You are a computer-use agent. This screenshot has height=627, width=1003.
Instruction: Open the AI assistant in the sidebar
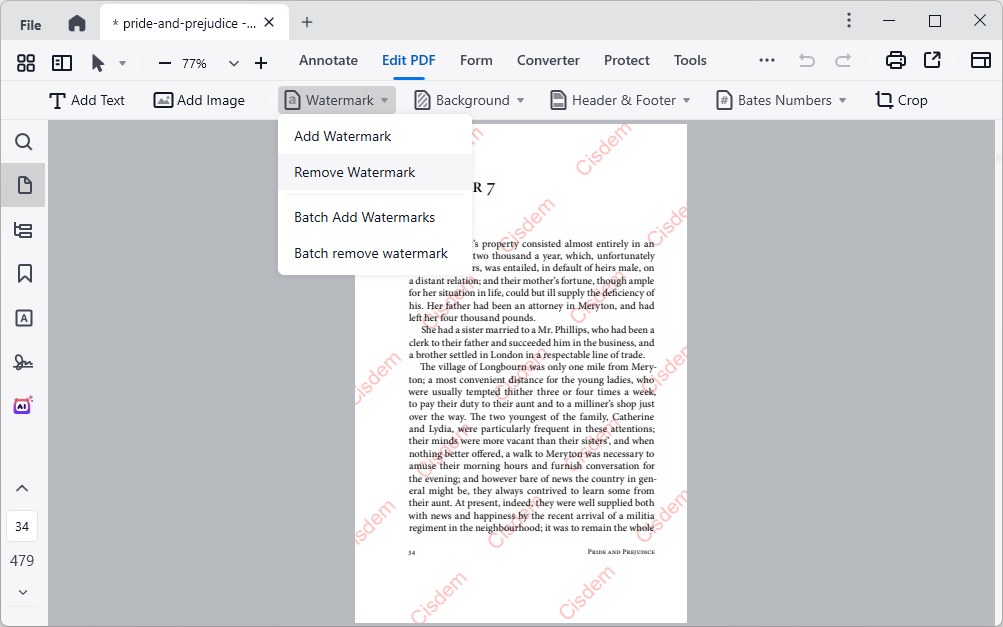pyautogui.click(x=22, y=406)
